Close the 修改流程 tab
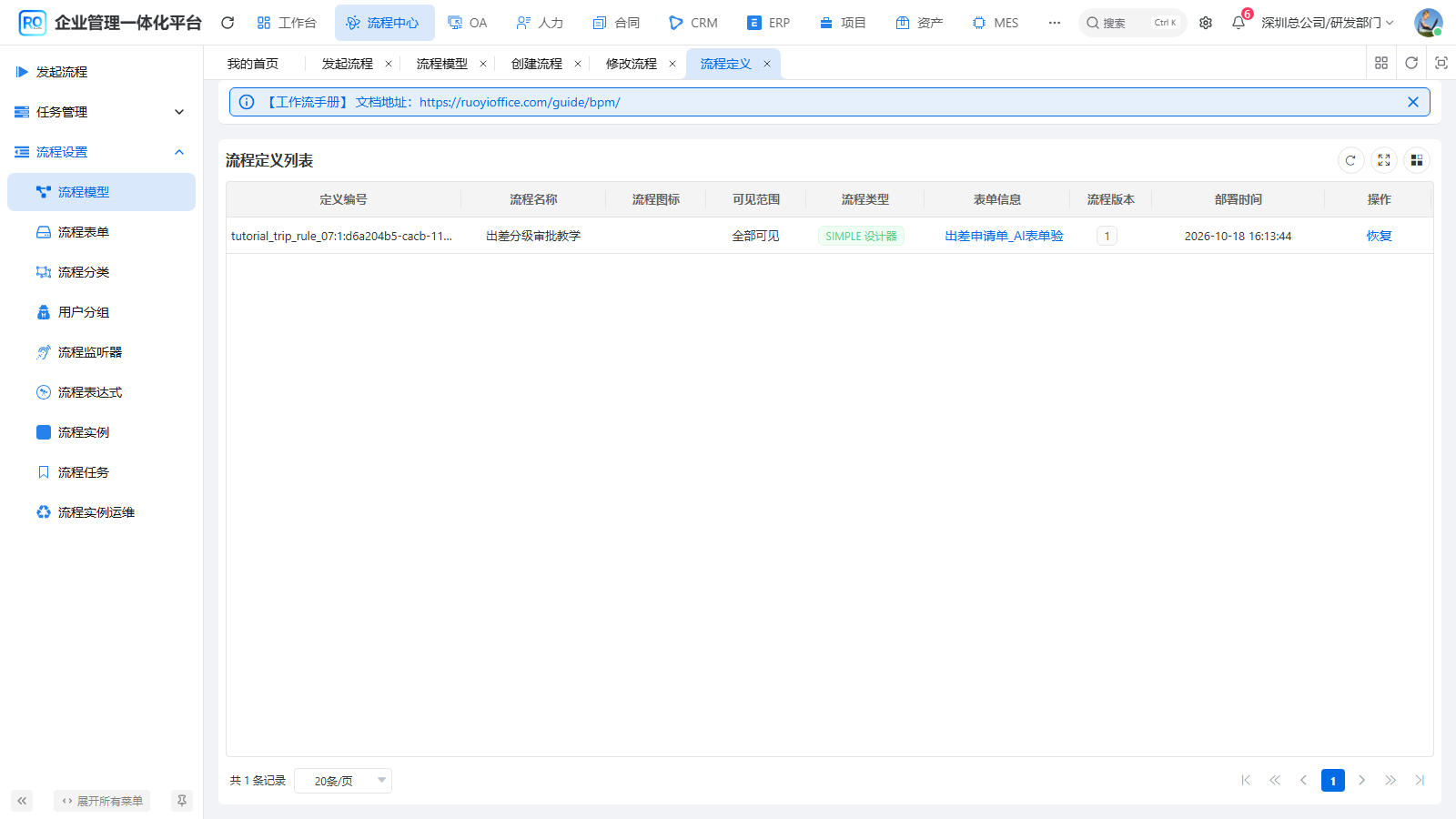 672,64
